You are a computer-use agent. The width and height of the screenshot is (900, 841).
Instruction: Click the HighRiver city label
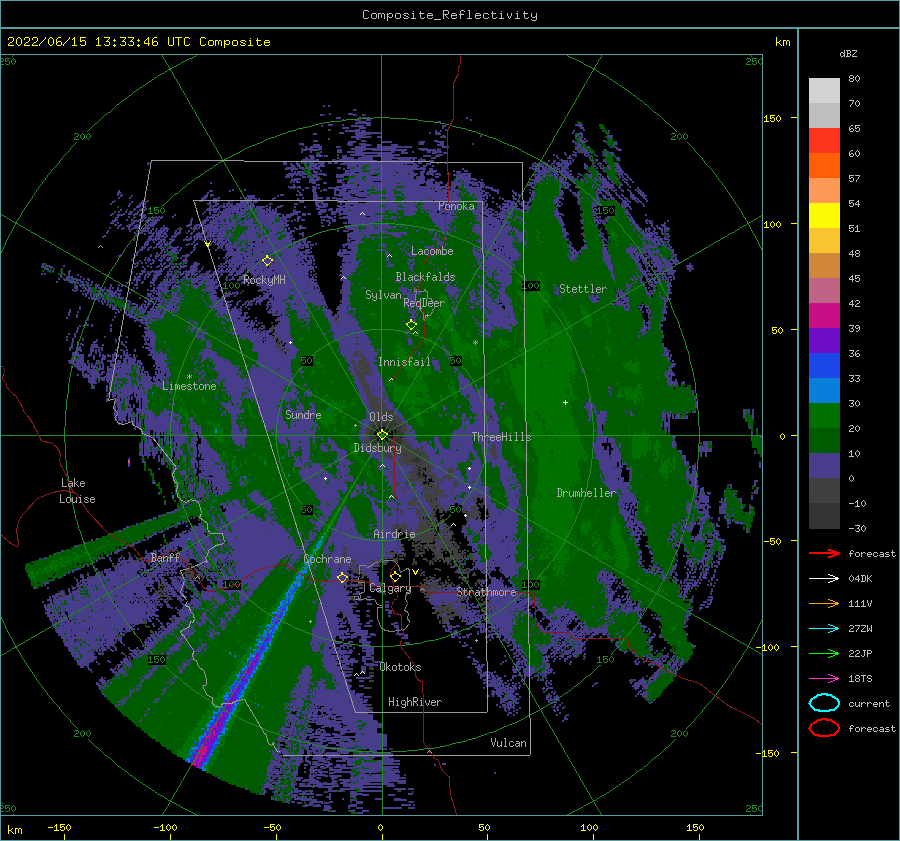click(x=415, y=702)
